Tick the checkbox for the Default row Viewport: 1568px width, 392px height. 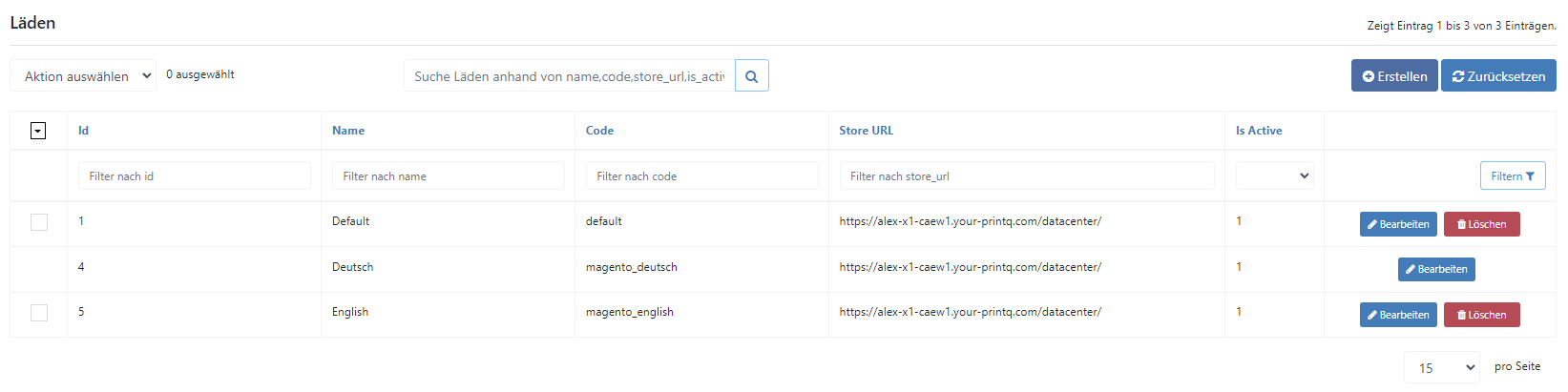pyautogui.click(x=39, y=222)
